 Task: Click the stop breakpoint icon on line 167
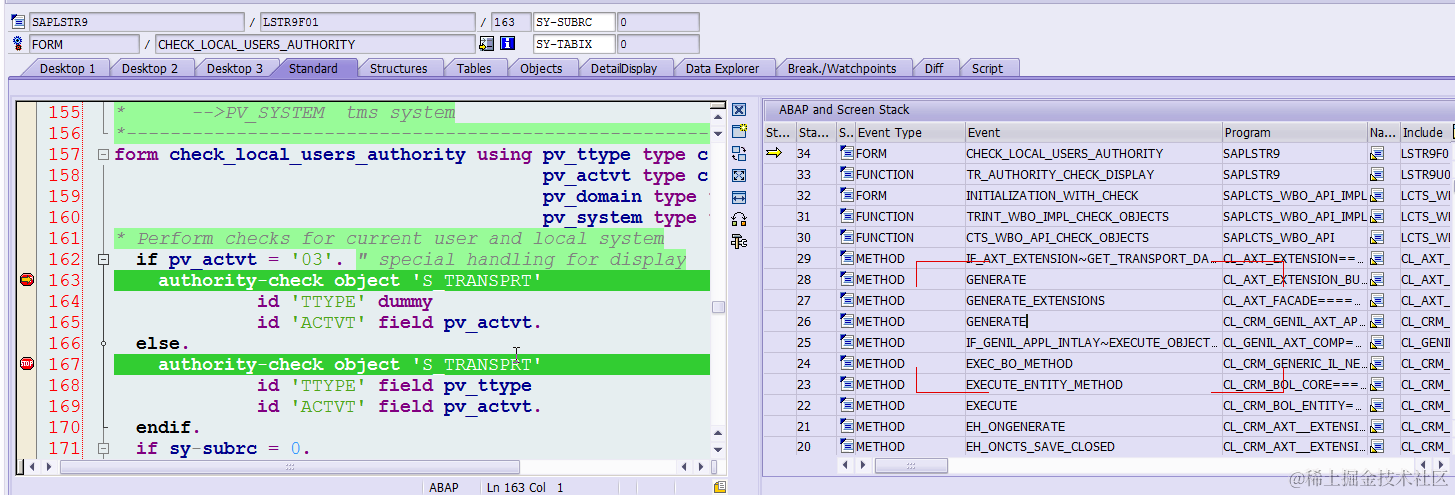(x=27, y=364)
